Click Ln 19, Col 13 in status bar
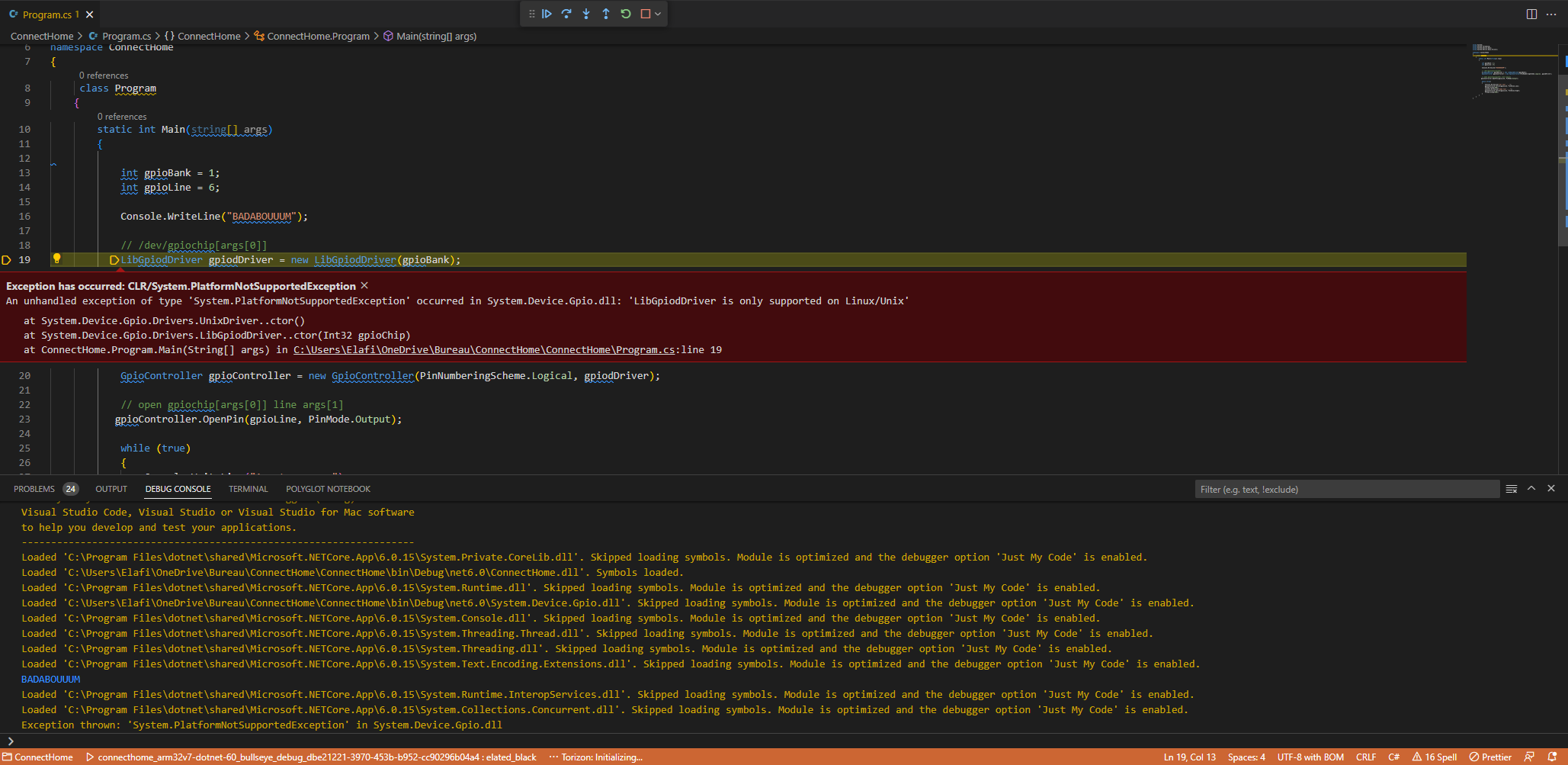This screenshot has width=1568, height=765. click(1190, 757)
